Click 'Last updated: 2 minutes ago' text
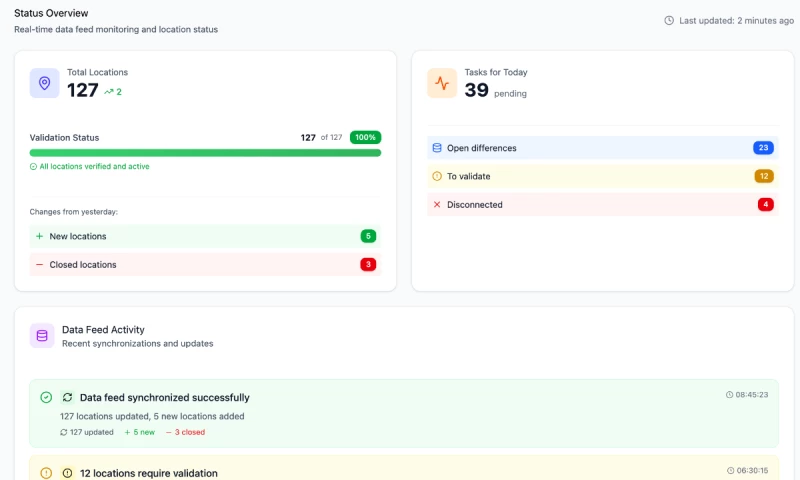 click(736, 20)
